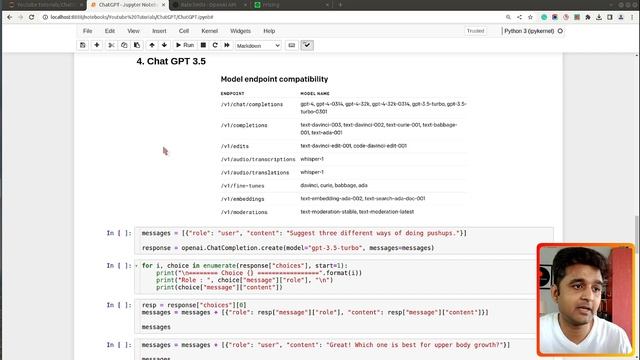
Task: Reload the browser page
Action: pos(31,17)
